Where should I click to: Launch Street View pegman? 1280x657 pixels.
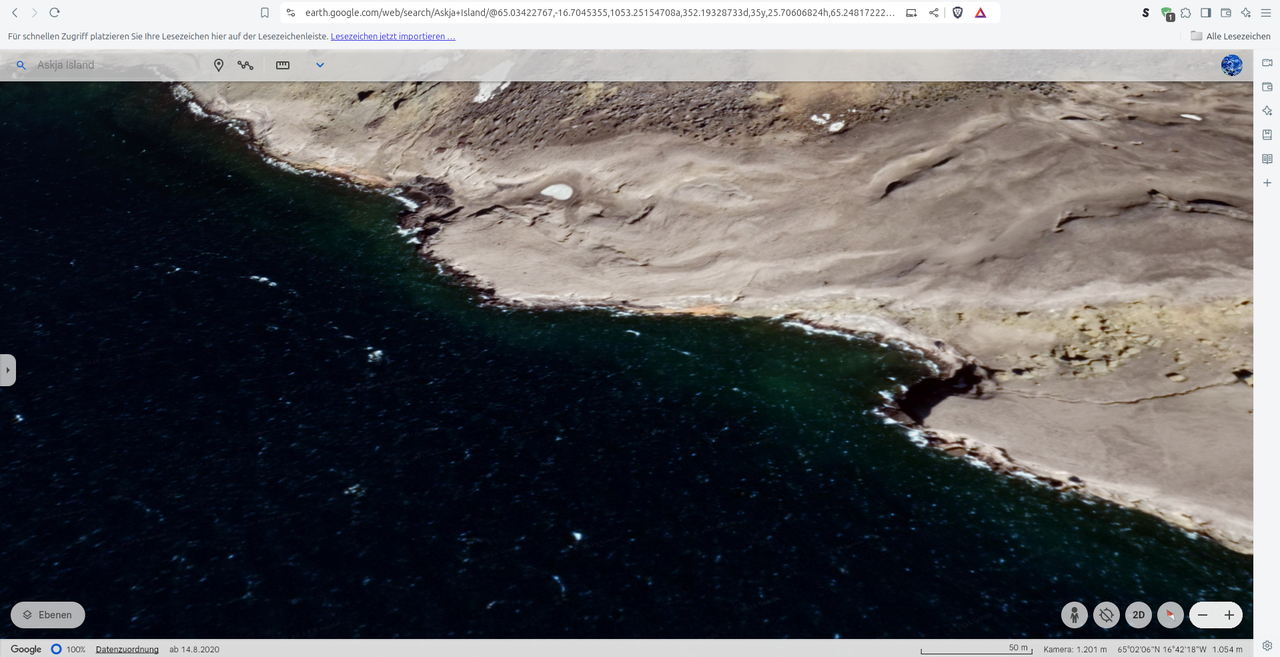point(1074,615)
